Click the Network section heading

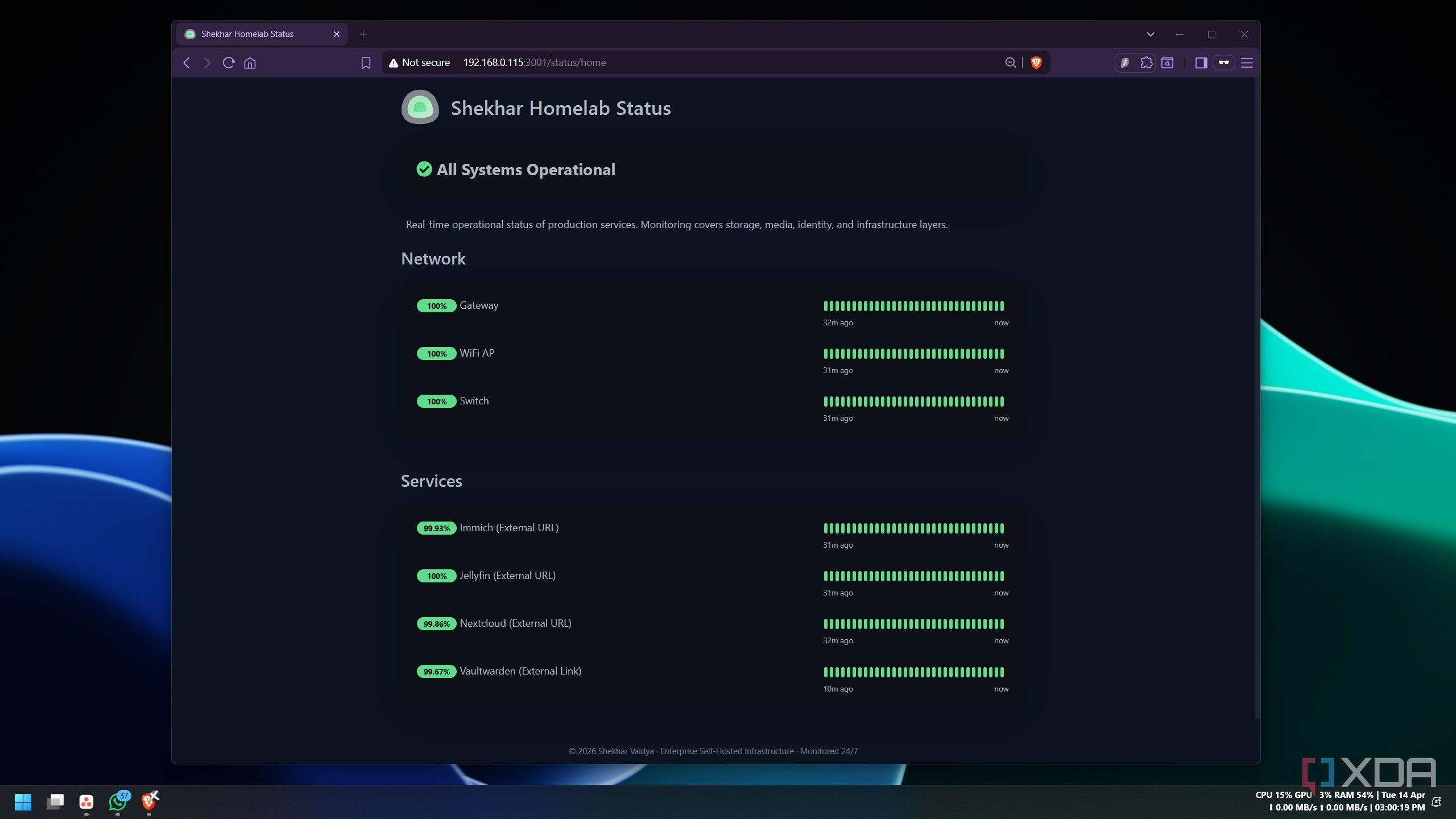(433, 259)
